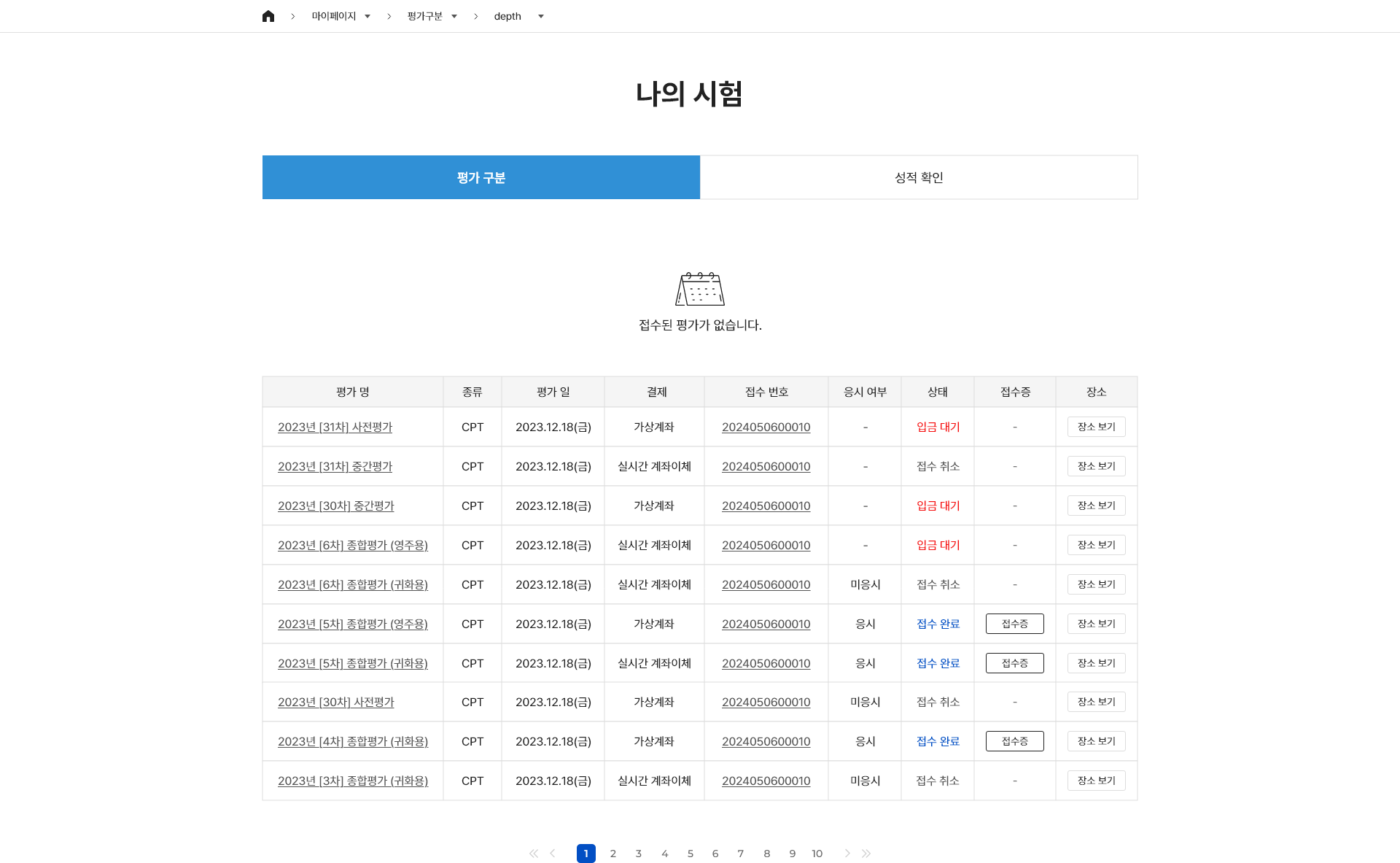Screen dimensions: 1400x863
Task: Open 2023년 [31차] 중간평가 link
Action: pyautogui.click(x=335, y=466)
